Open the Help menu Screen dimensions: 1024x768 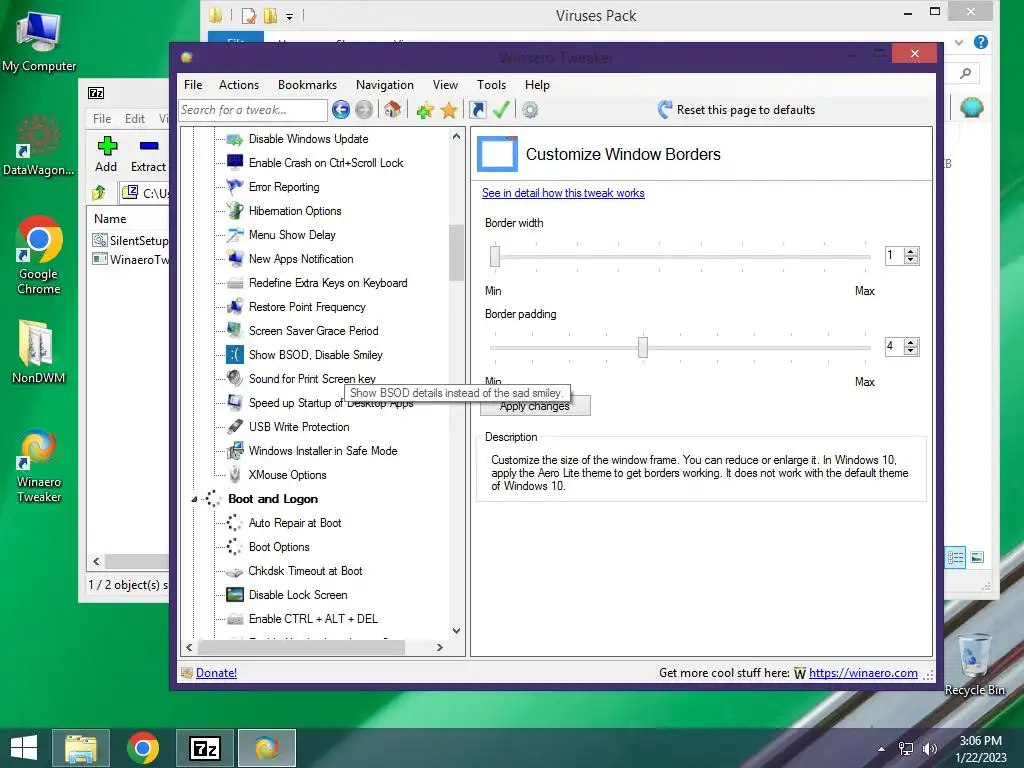click(x=537, y=85)
